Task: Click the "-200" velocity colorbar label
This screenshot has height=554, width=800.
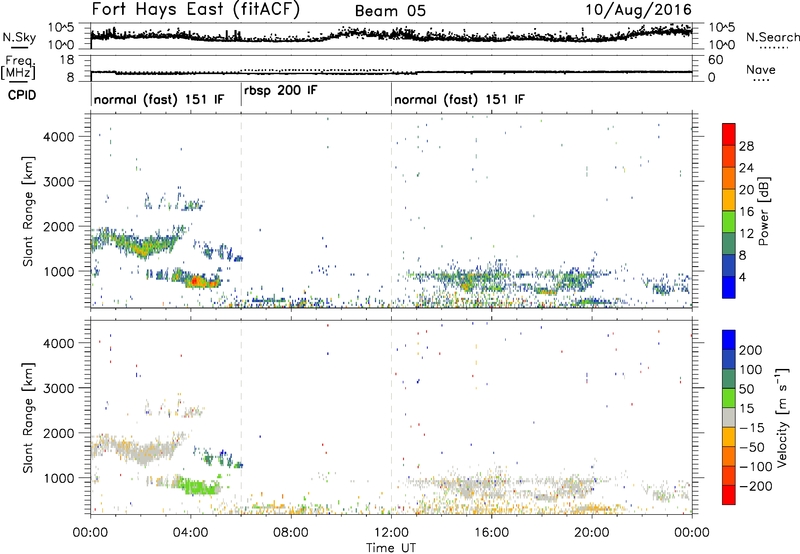Action: click(x=756, y=486)
